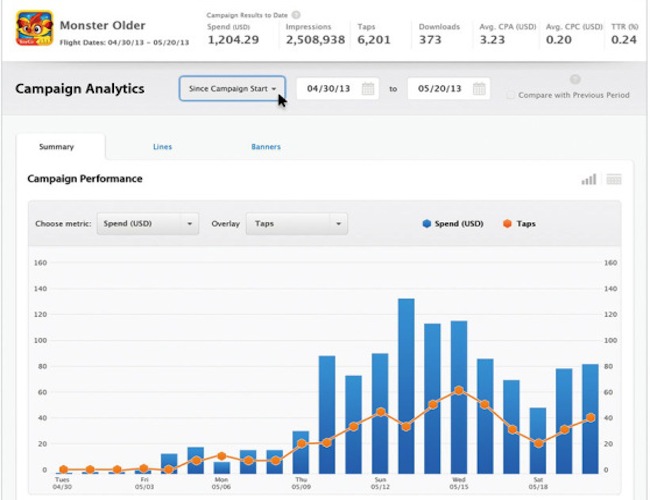
Task: Open the start date calendar picker icon
Action: [368, 89]
